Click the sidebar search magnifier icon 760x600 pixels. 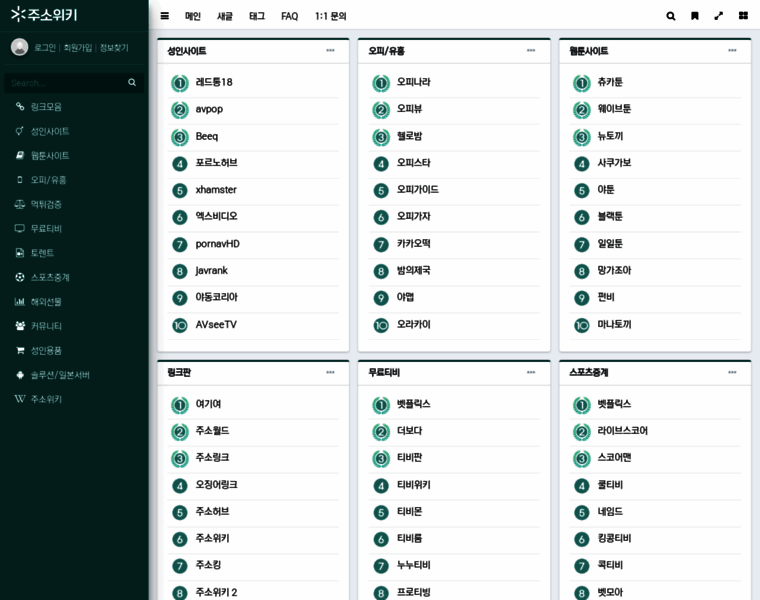pyautogui.click(x=132, y=82)
